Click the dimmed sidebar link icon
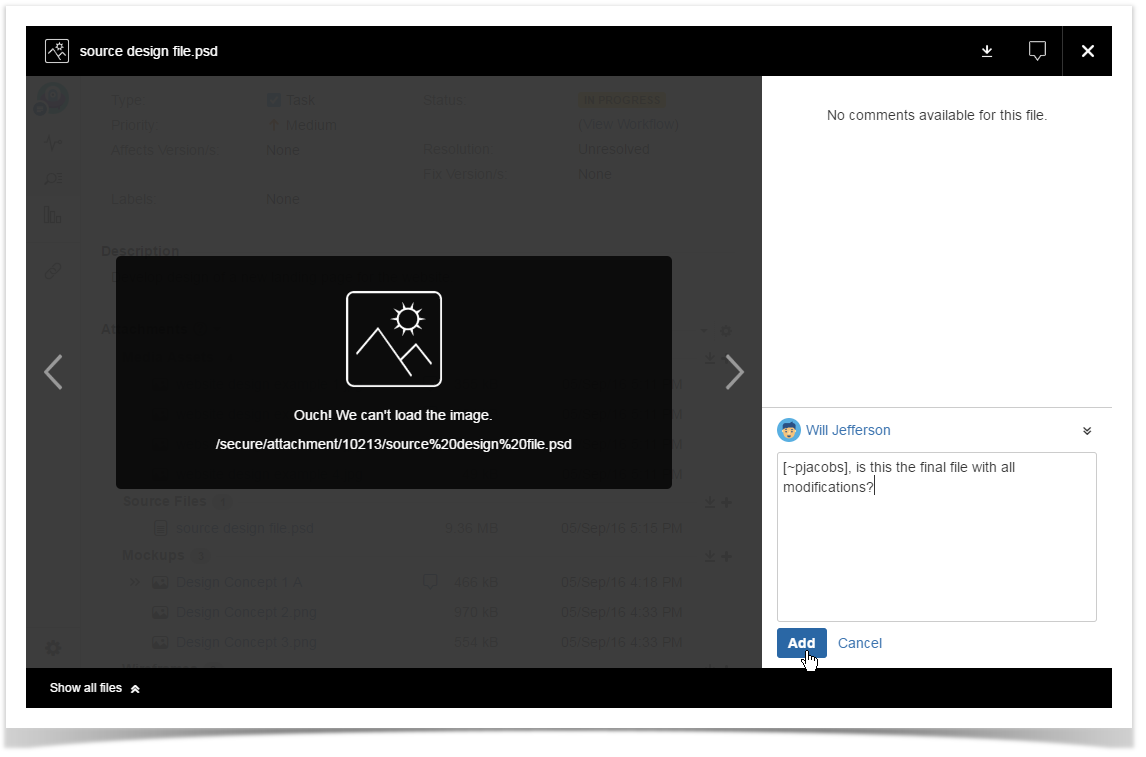Image resolution: width=1146 pixels, height=757 pixels. 53,271
